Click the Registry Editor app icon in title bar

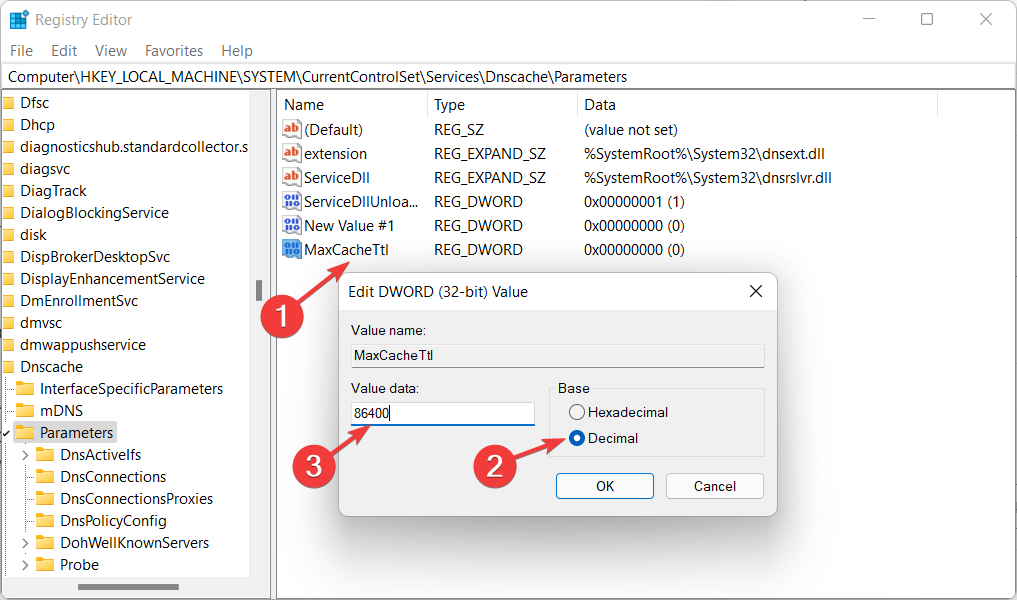19,19
